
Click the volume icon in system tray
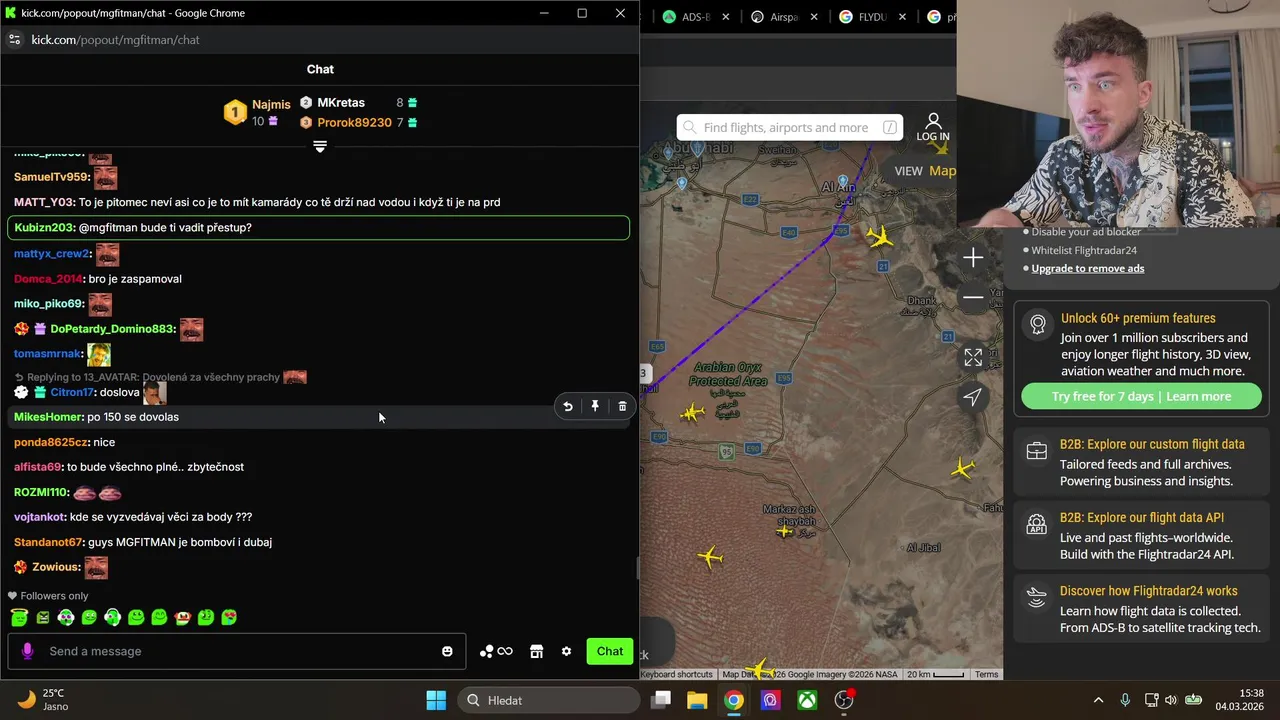[x=1173, y=700]
